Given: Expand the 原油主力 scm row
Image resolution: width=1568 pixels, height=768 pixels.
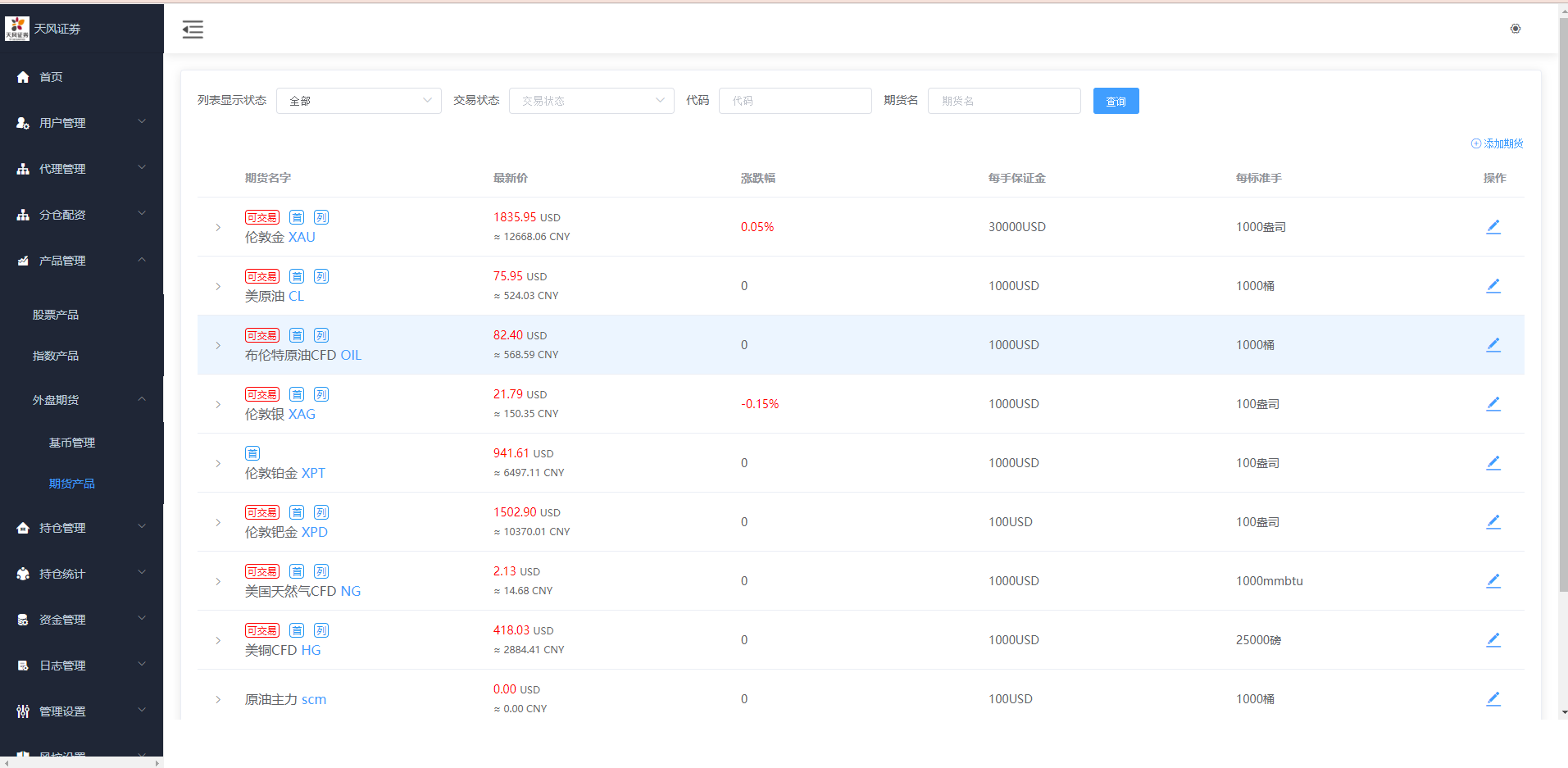Looking at the screenshot, I should pos(218,699).
